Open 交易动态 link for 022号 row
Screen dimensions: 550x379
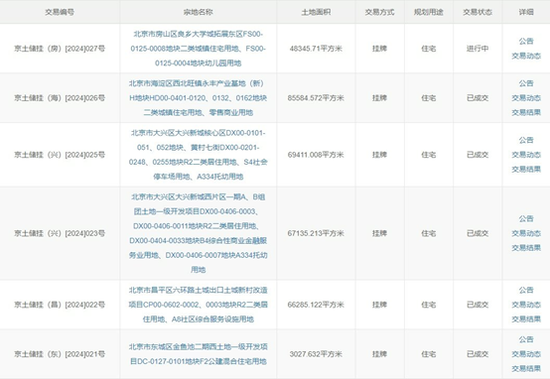tap(526, 305)
